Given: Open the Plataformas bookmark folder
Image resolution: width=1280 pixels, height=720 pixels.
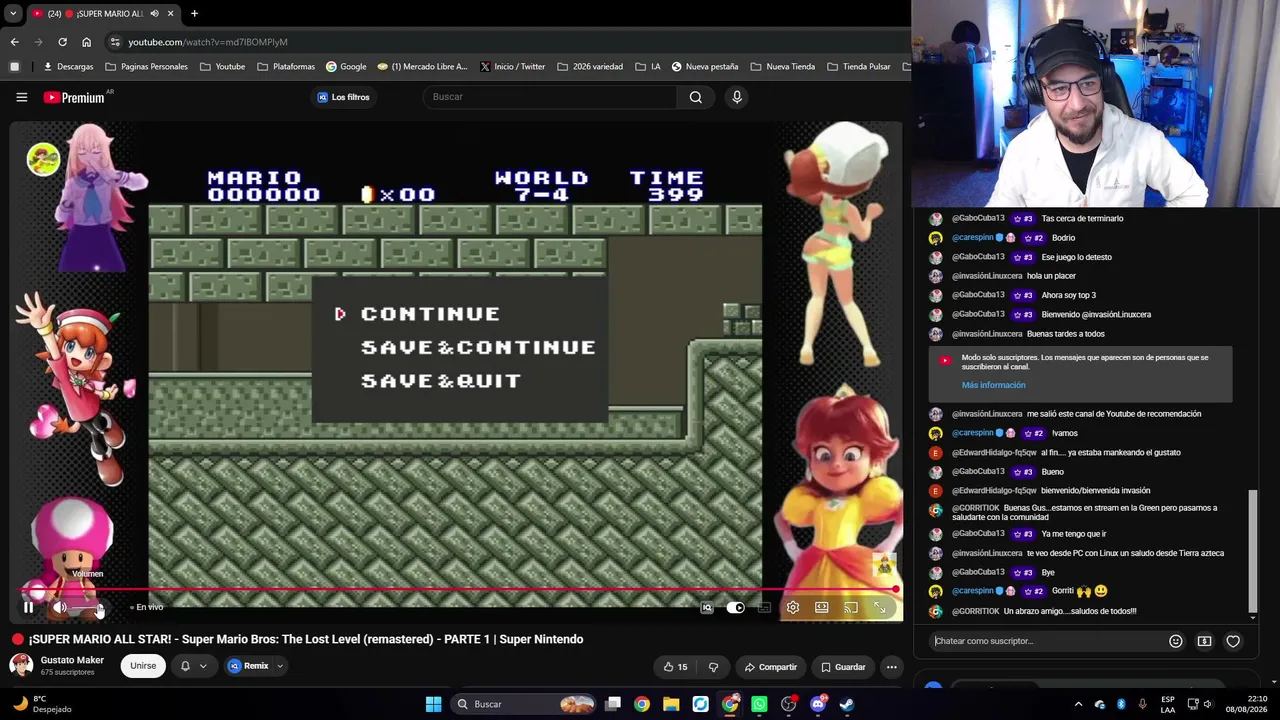Looking at the screenshot, I should [x=286, y=67].
